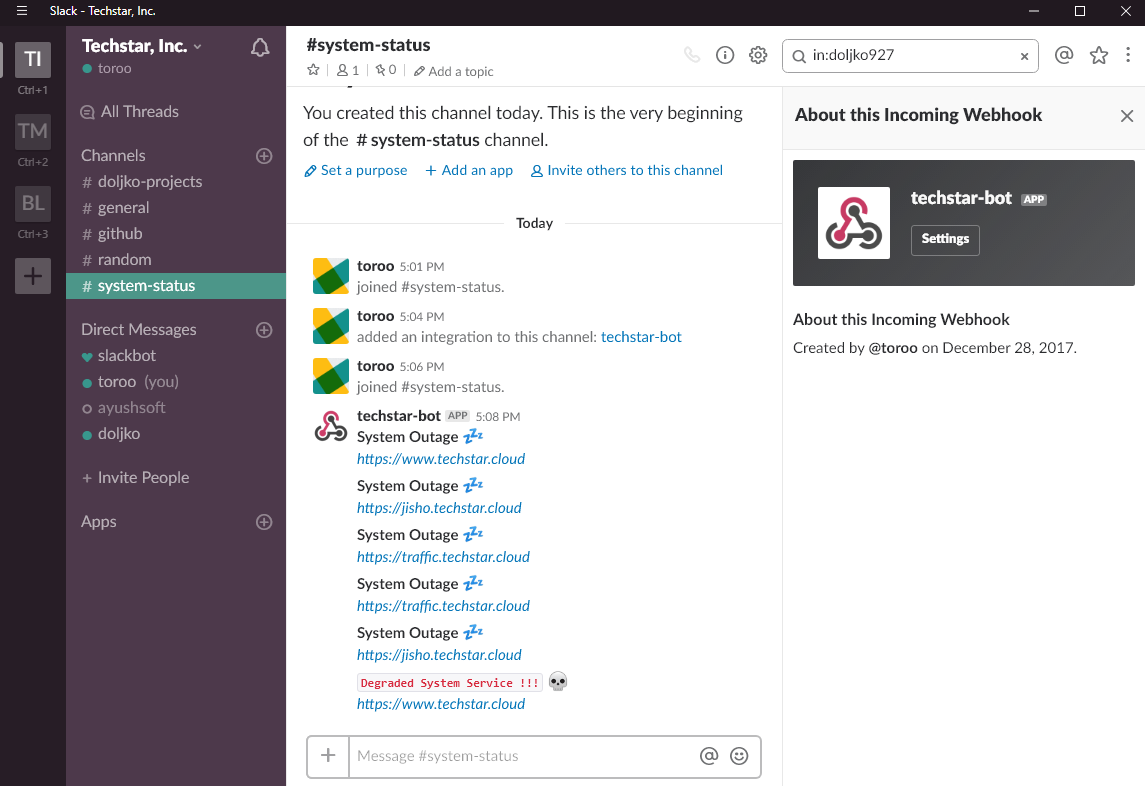1145x786 pixels.
Task: Open techstar.cloud link under Degraded System Service
Action: pos(441,703)
